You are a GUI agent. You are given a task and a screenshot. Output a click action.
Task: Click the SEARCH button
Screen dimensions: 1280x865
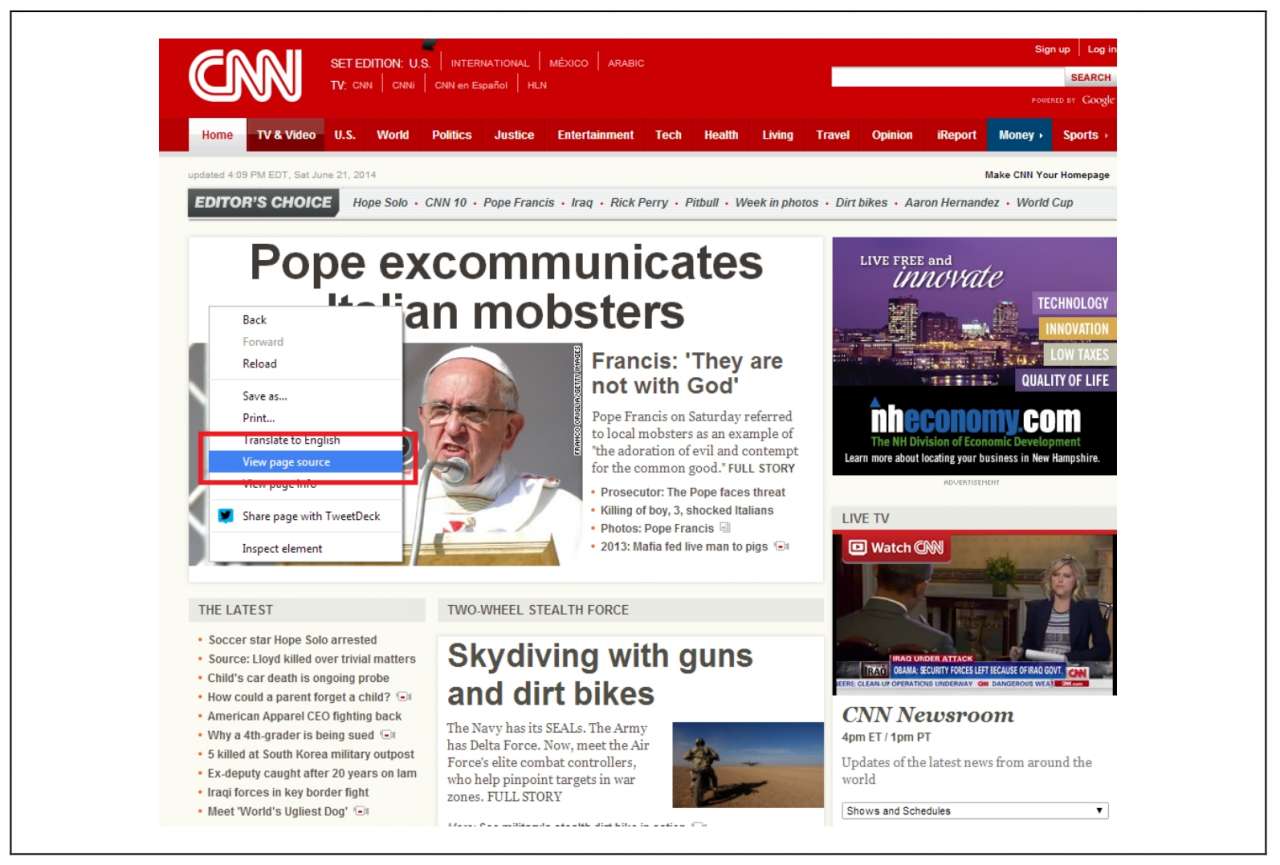point(1090,77)
